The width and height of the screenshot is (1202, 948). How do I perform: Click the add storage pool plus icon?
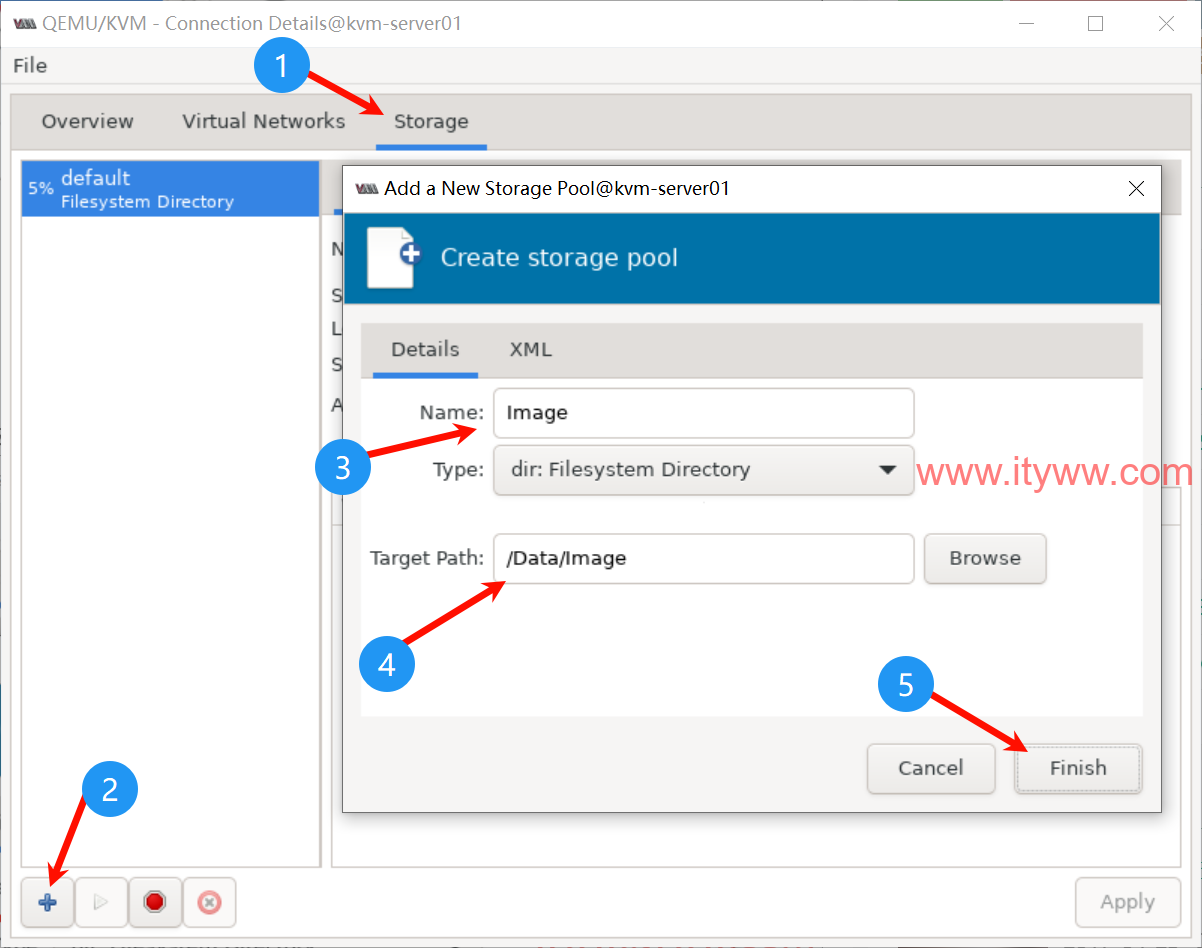coord(47,902)
